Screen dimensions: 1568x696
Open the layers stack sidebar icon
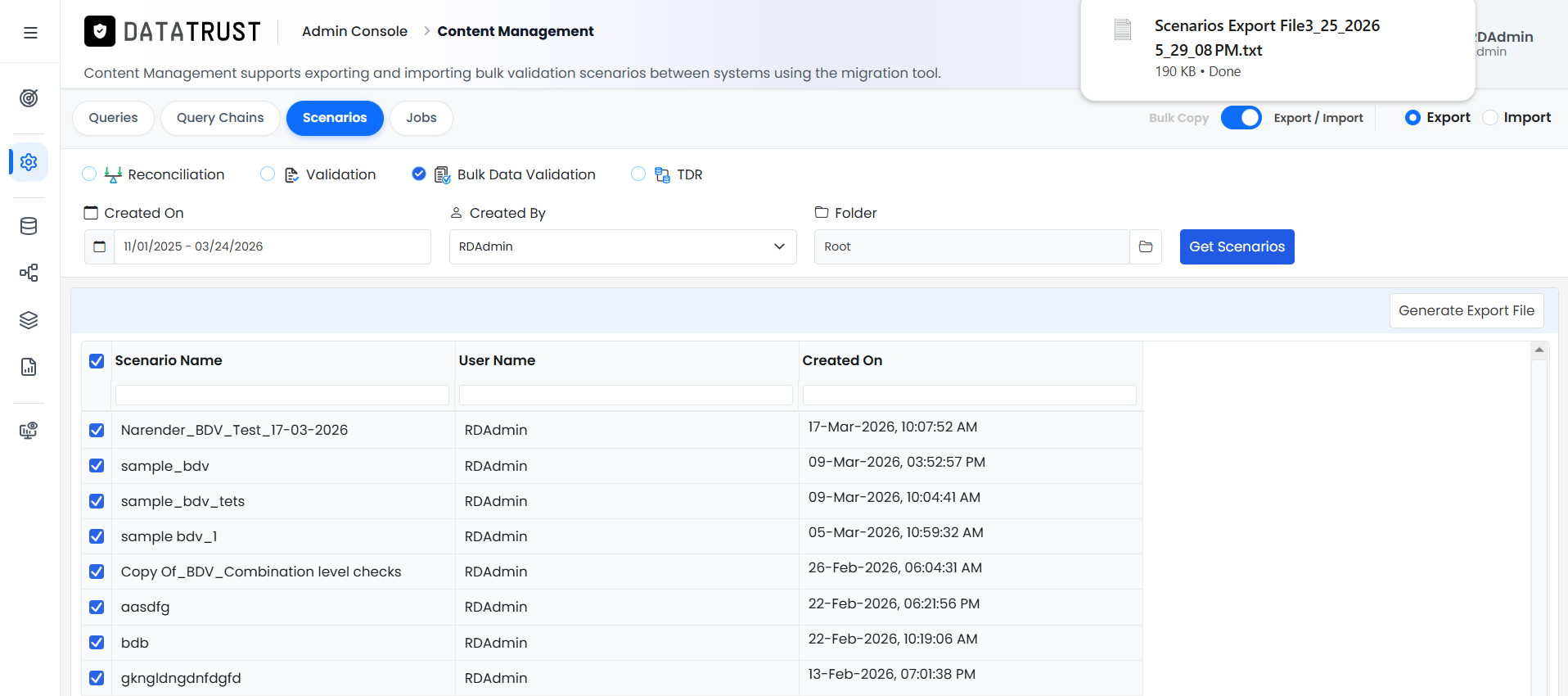(29, 320)
